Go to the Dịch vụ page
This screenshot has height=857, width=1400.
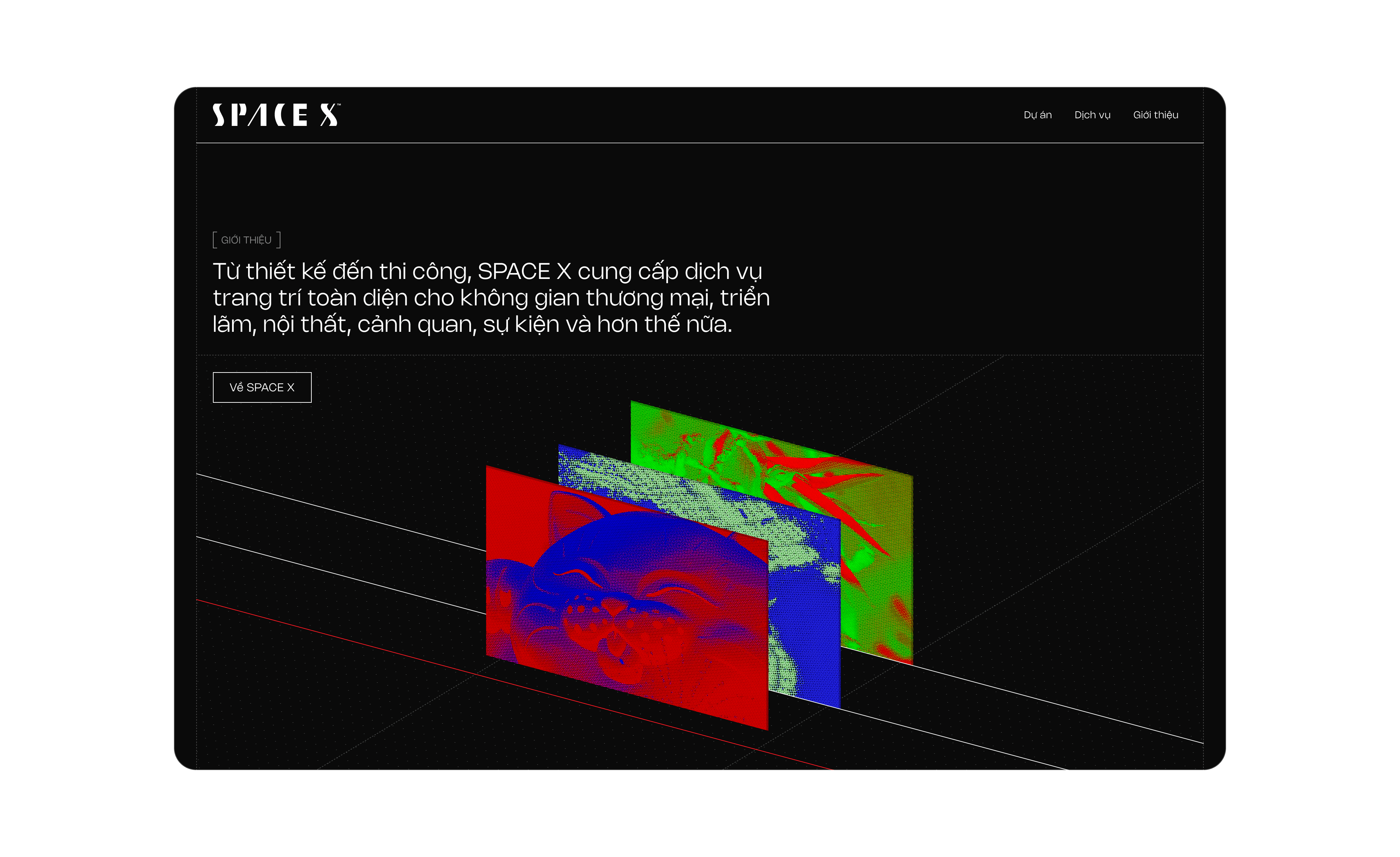[x=1092, y=115]
